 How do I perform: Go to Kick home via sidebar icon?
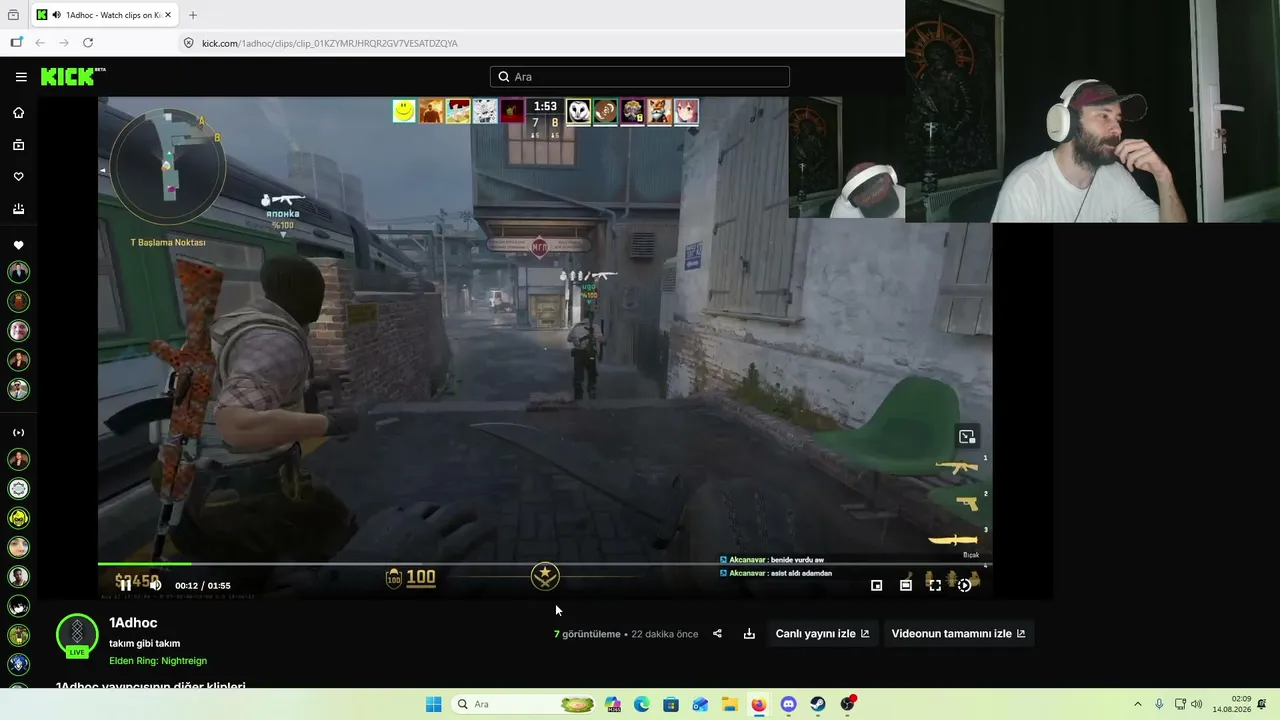tap(18, 113)
